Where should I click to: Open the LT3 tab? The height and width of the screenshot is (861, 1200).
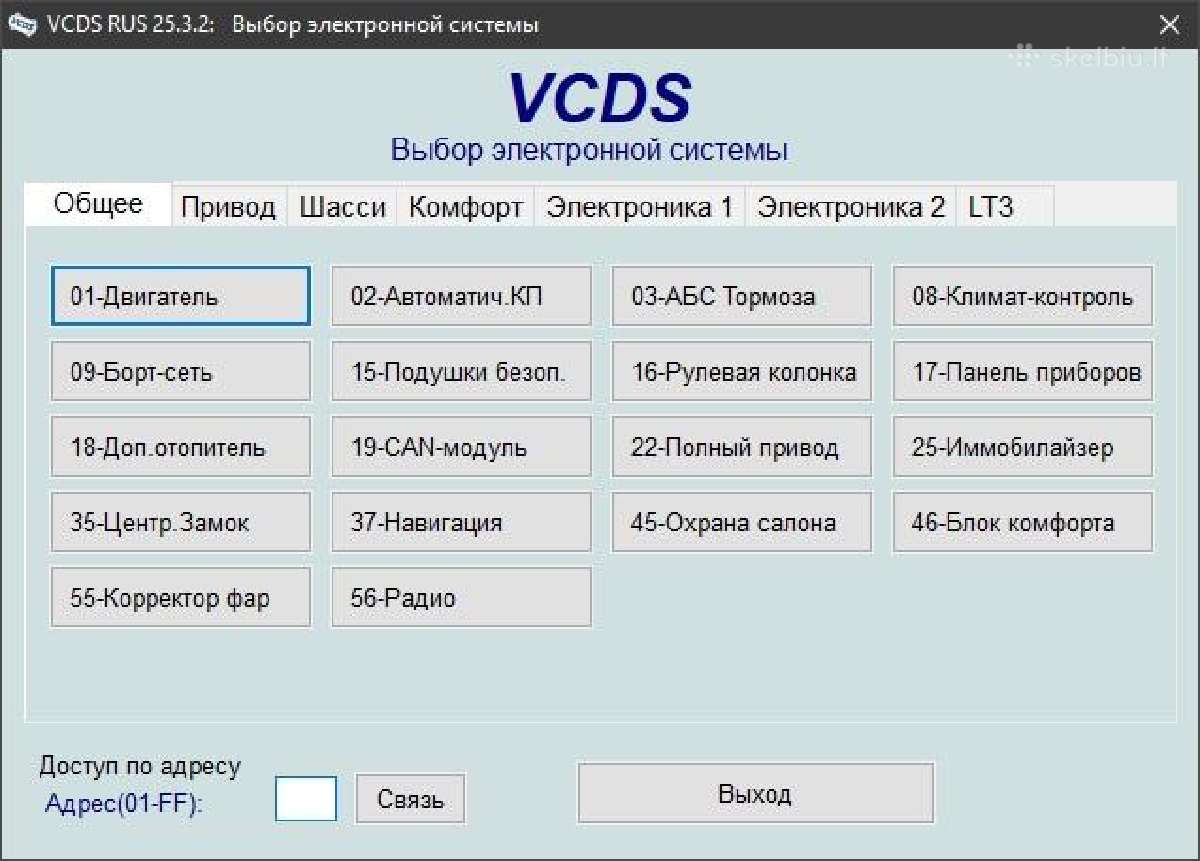point(1005,207)
